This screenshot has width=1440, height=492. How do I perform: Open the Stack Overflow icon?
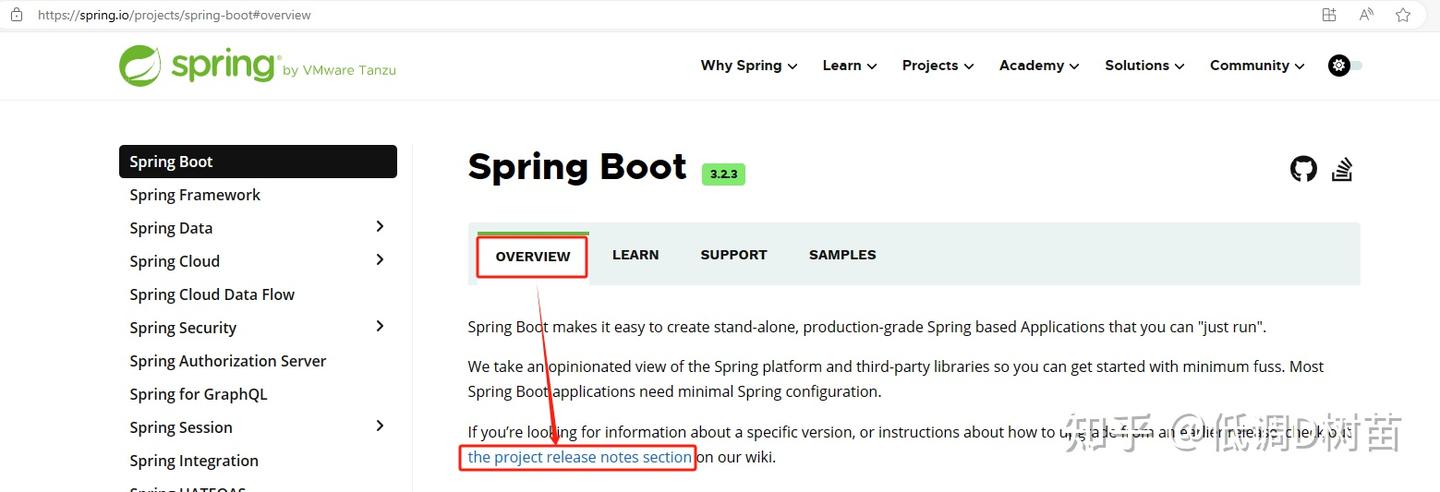pos(1342,169)
